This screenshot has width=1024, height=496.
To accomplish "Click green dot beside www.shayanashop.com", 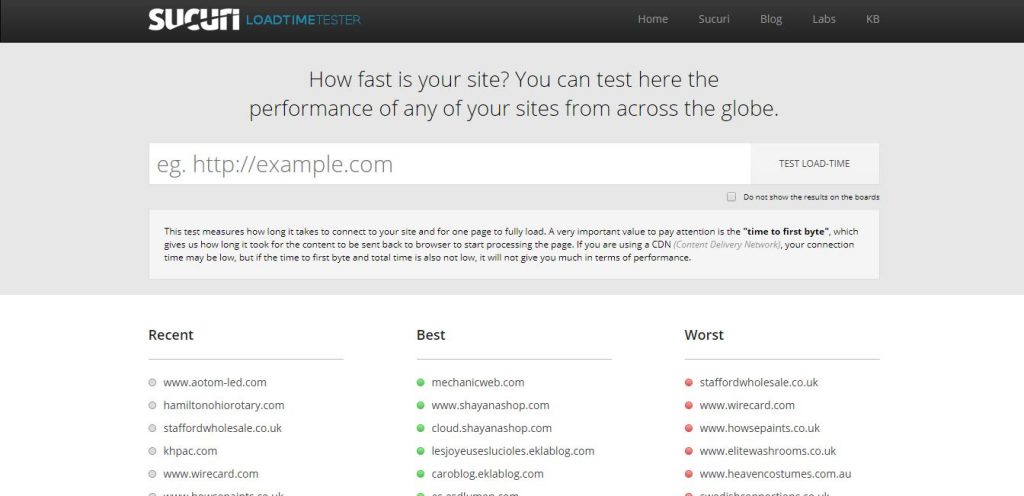I will pos(421,405).
